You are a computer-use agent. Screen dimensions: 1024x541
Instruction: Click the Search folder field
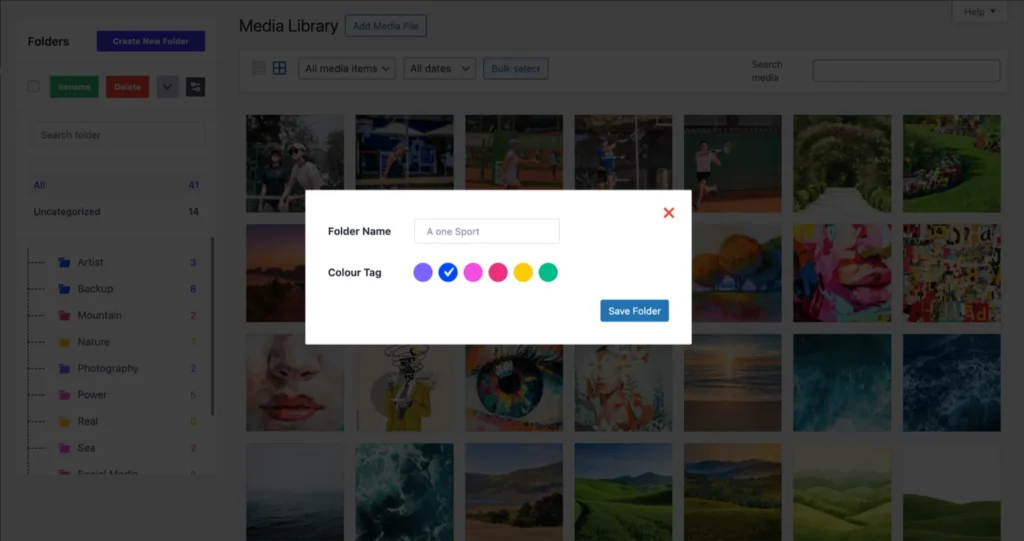click(x=119, y=135)
